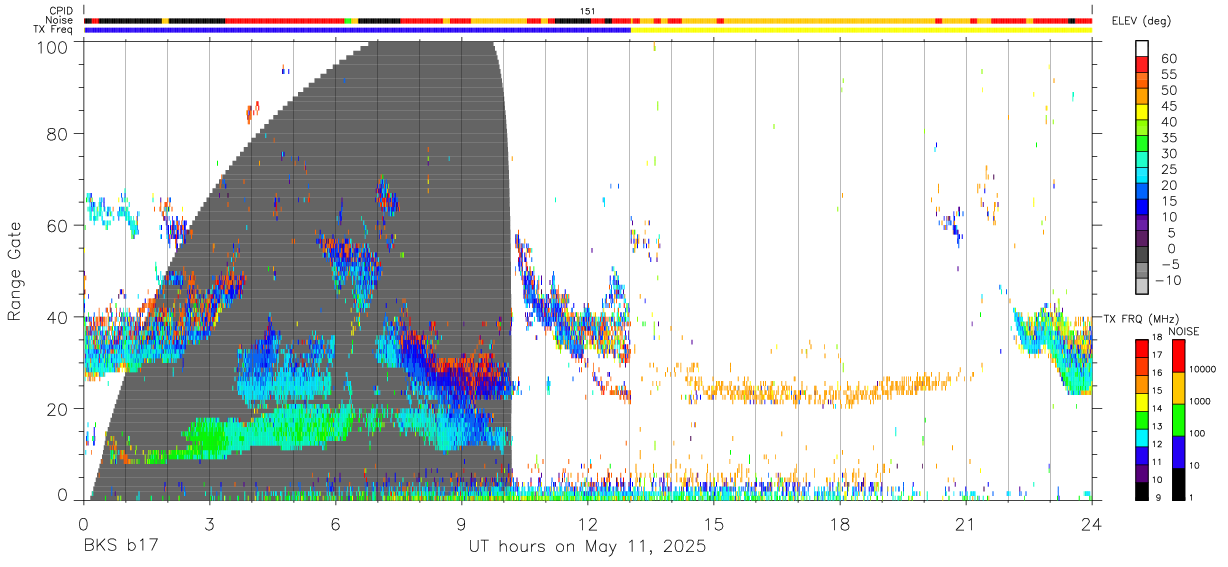Click the 6 tick on UT hours axis
This screenshot has width=1228, height=567.
click(336, 524)
